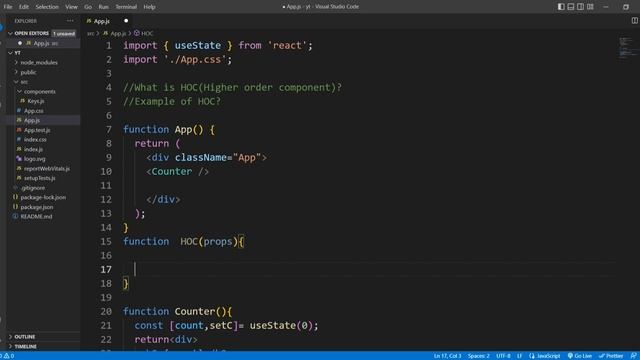
Task: Click the HOC function name on line 15
Action: pos(189,242)
